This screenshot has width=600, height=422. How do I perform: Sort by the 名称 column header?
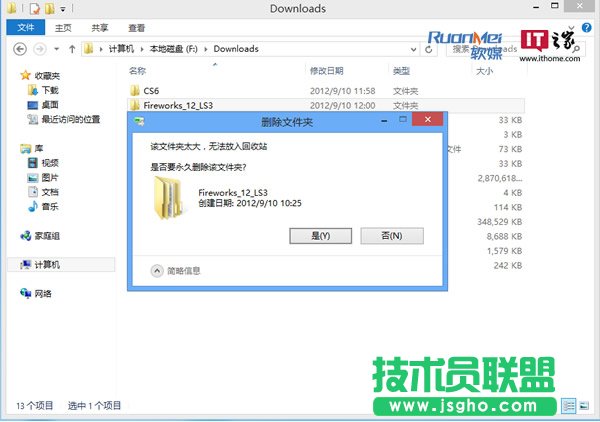coord(137,71)
